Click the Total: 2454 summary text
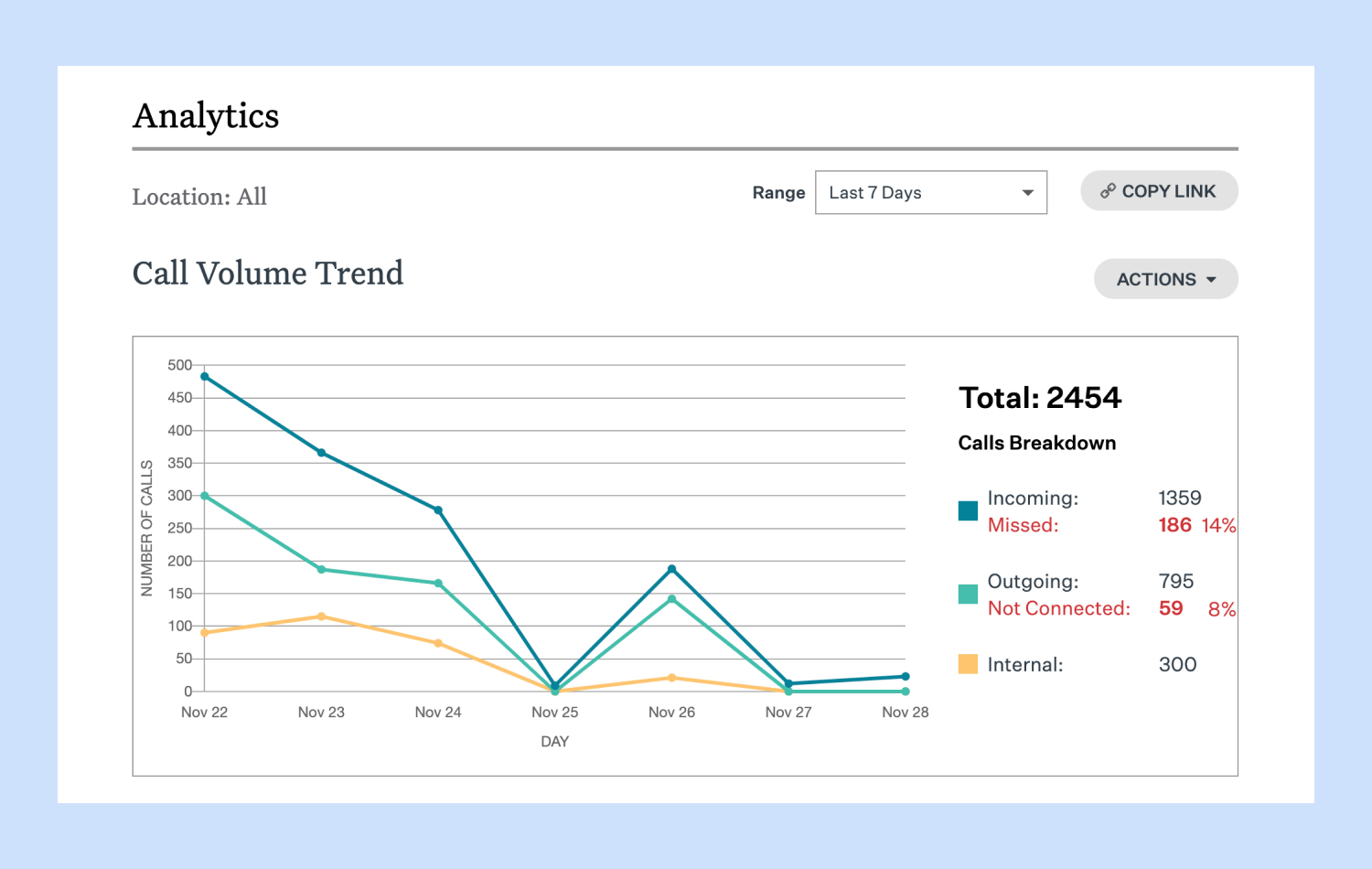The width and height of the screenshot is (1372, 869). pyautogui.click(x=1040, y=397)
